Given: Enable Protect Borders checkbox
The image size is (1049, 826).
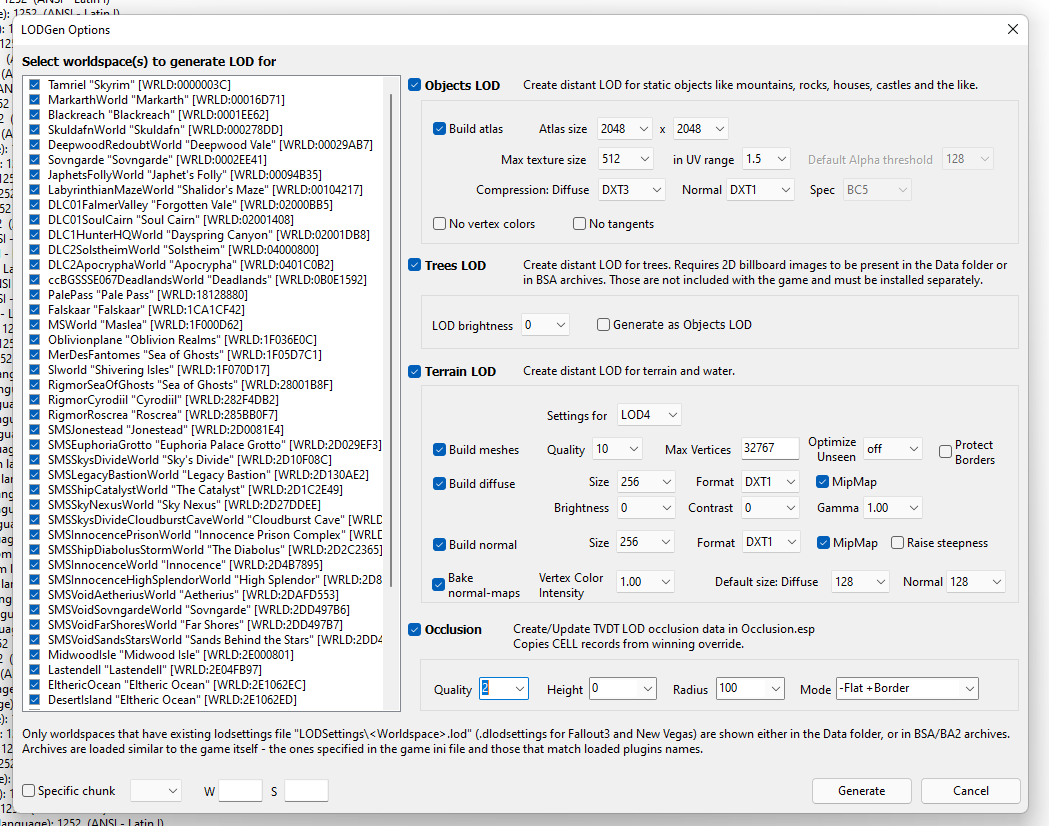Looking at the screenshot, I should tap(945, 451).
